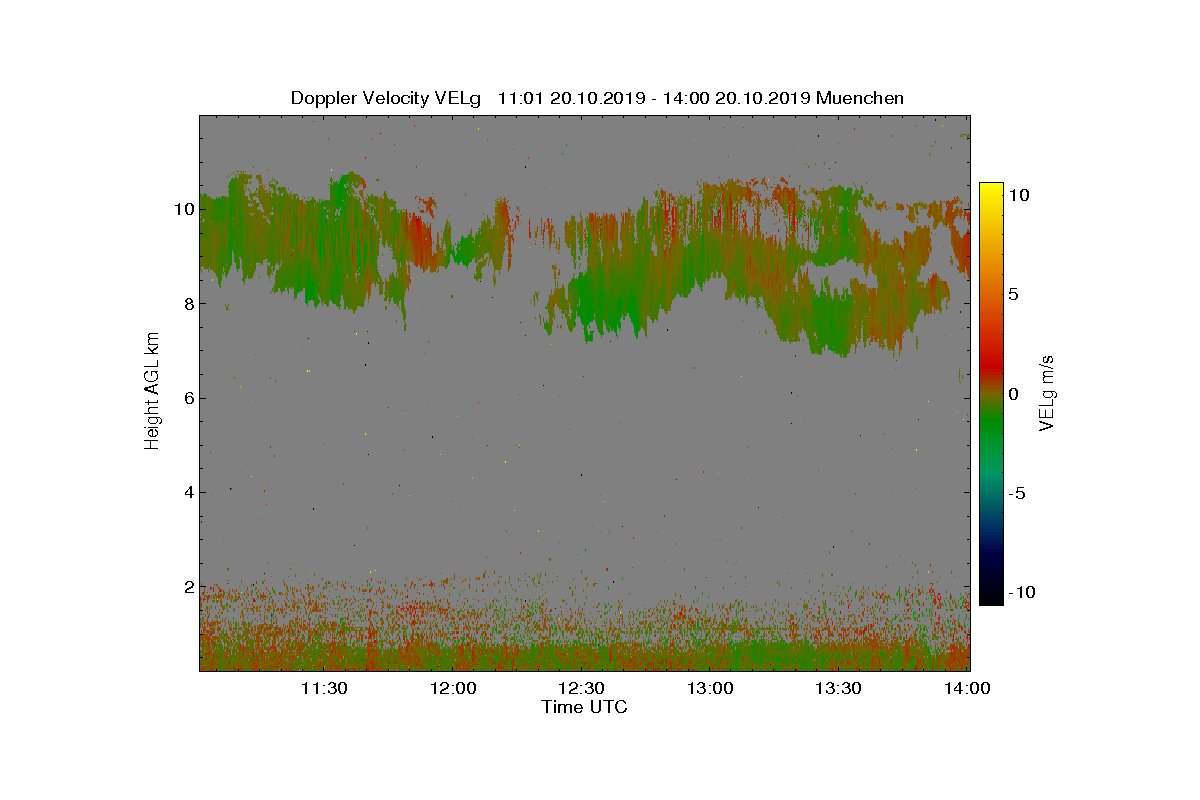
Task: Click the 'VELg m/s' colorbar label
Action: coord(1048,393)
